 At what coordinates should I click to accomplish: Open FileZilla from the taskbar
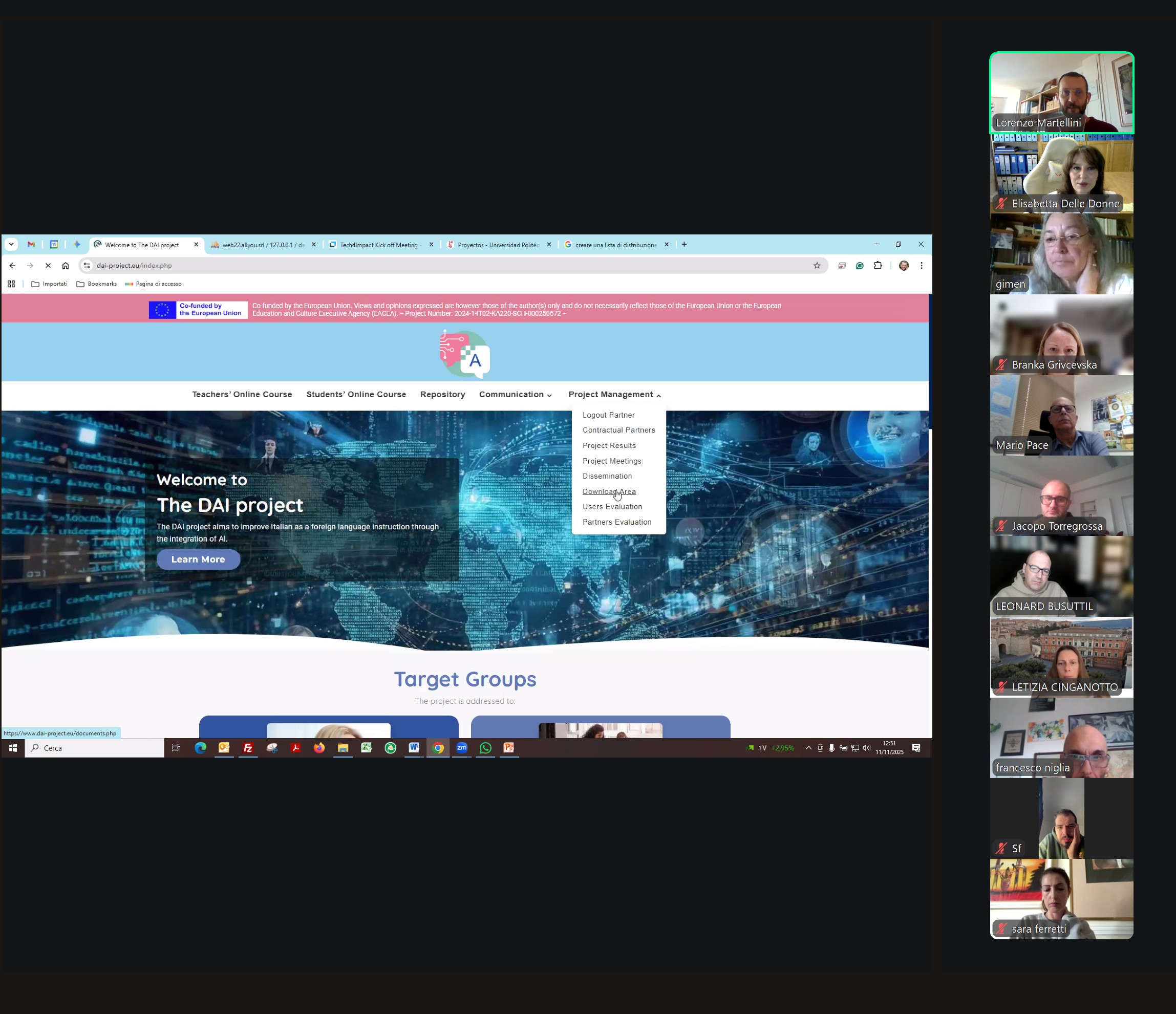(x=248, y=748)
